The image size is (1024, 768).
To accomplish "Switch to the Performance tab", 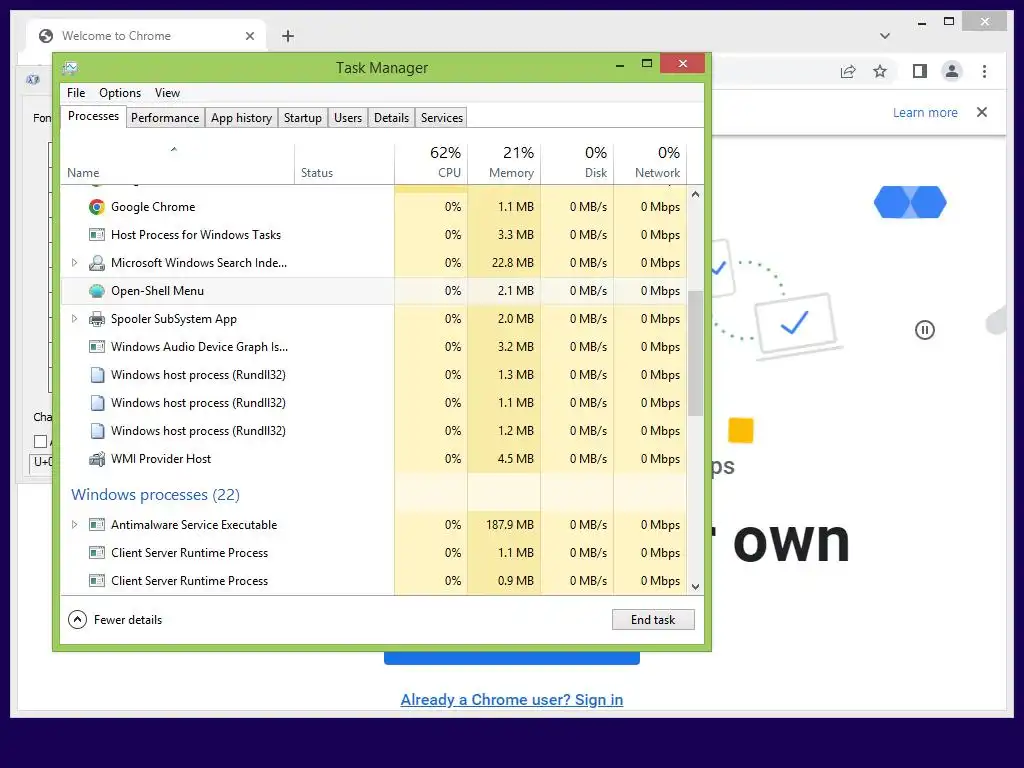I will 165,118.
